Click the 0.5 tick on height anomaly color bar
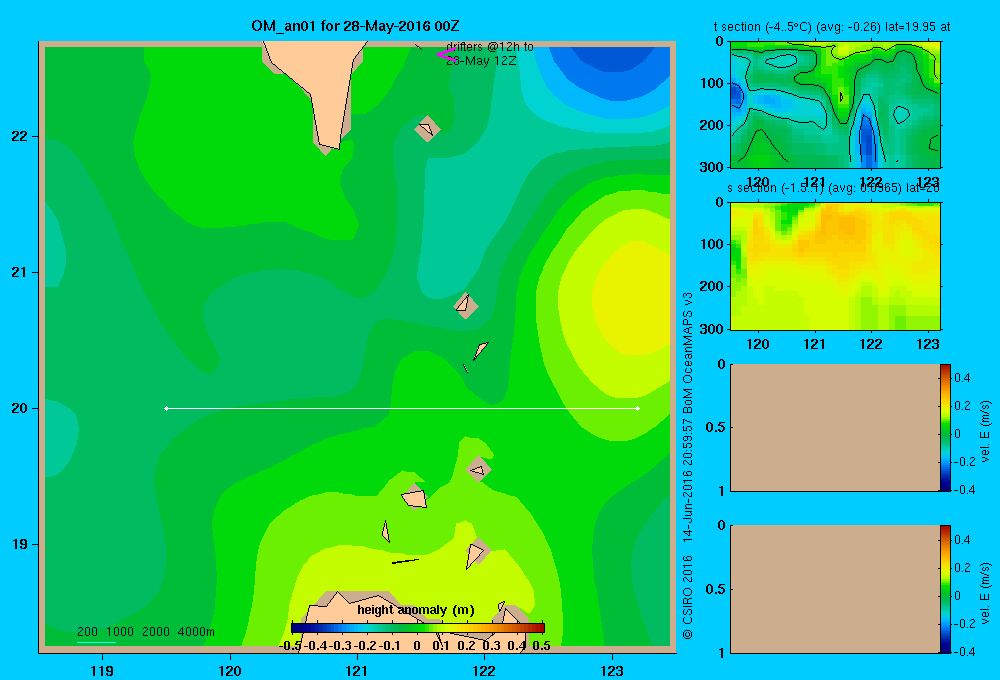Image resolution: width=1000 pixels, height=680 pixels. pyautogui.click(x=541, y=646)
